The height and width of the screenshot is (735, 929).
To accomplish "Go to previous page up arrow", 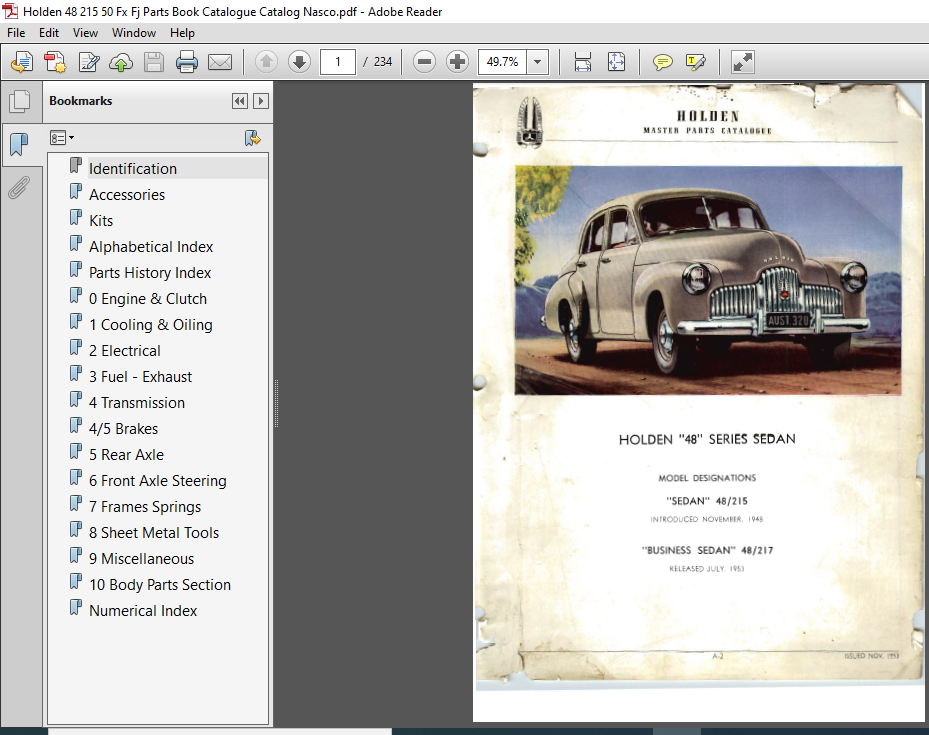I will [266, 62].
